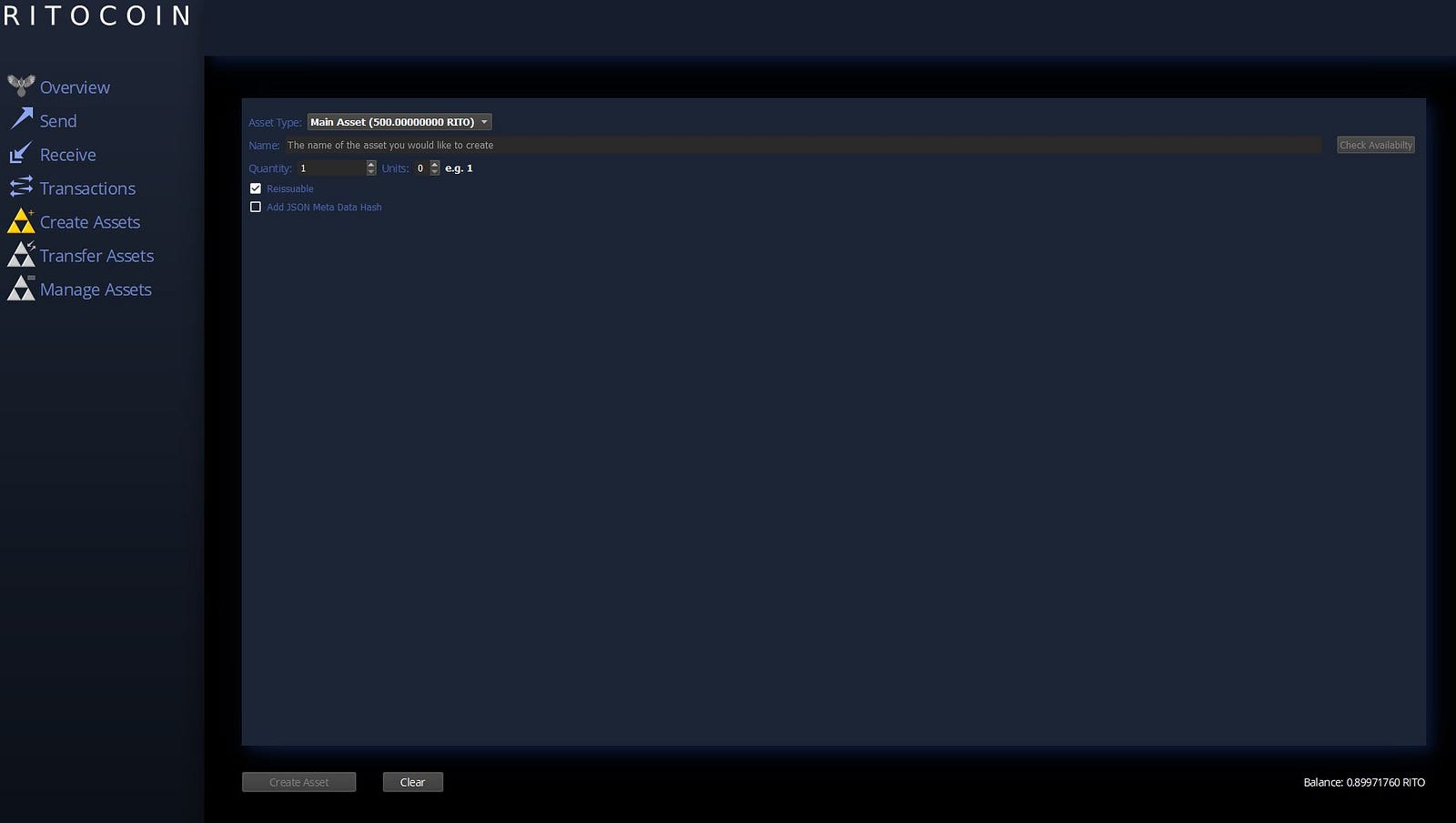Uncheck the Reissuable checkbox
This screenshot has height=823, width=1456.
(x=256, y=188)
